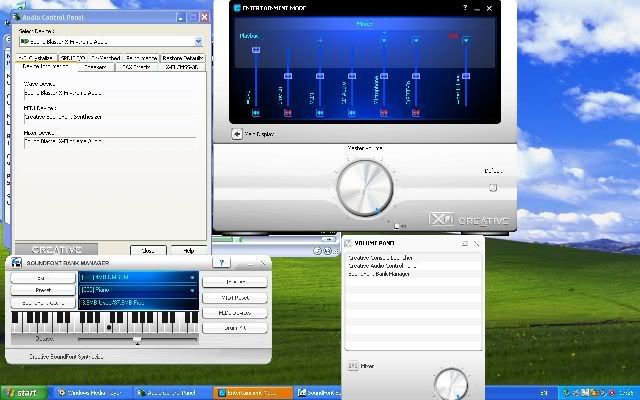The width and height of the screenshot is (640, 400).
Task: Switch to the X-Fi CMSS-3D tab
Action: 182,67
